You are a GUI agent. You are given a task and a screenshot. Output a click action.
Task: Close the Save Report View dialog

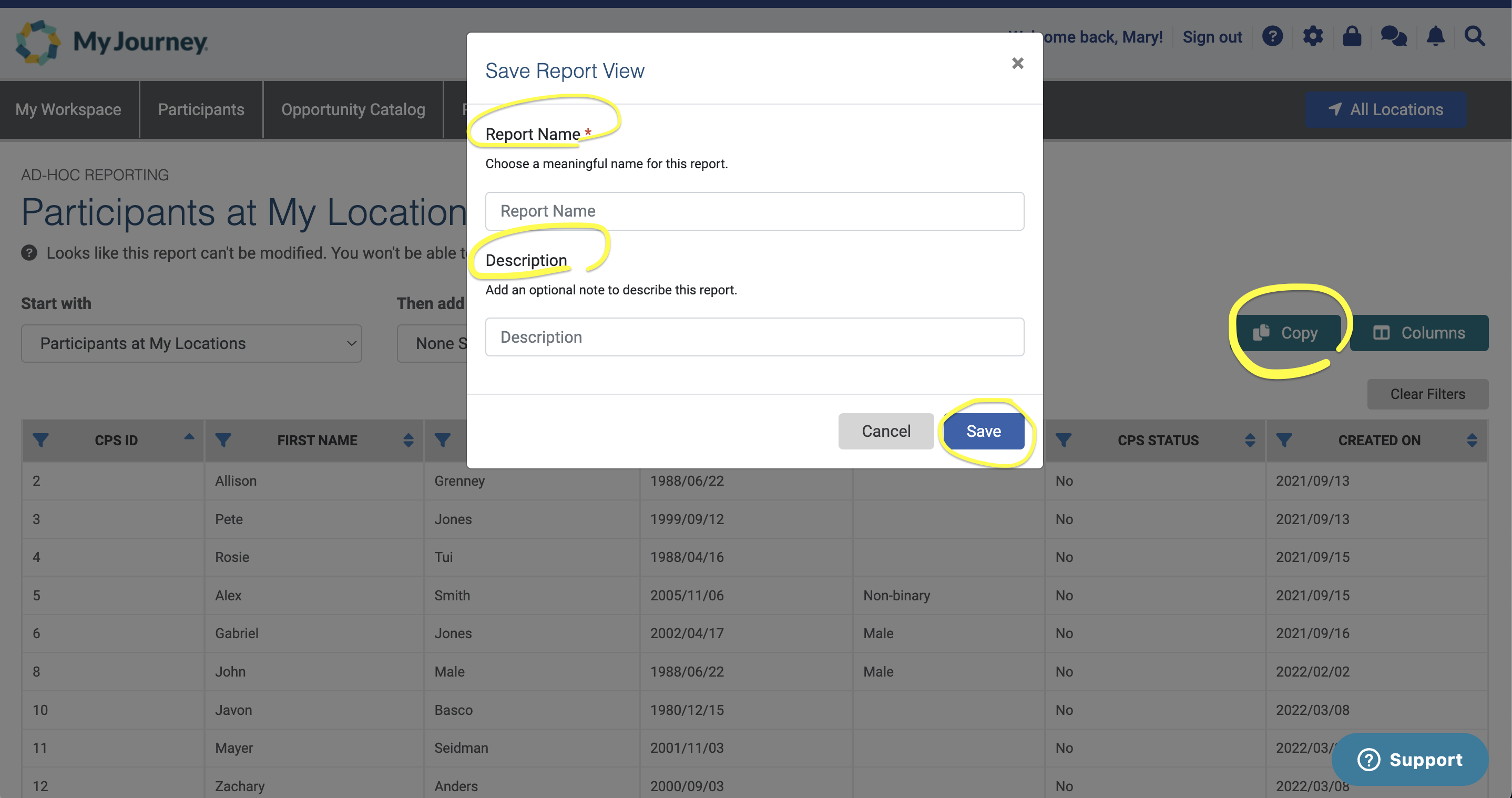coord(1017,64)
